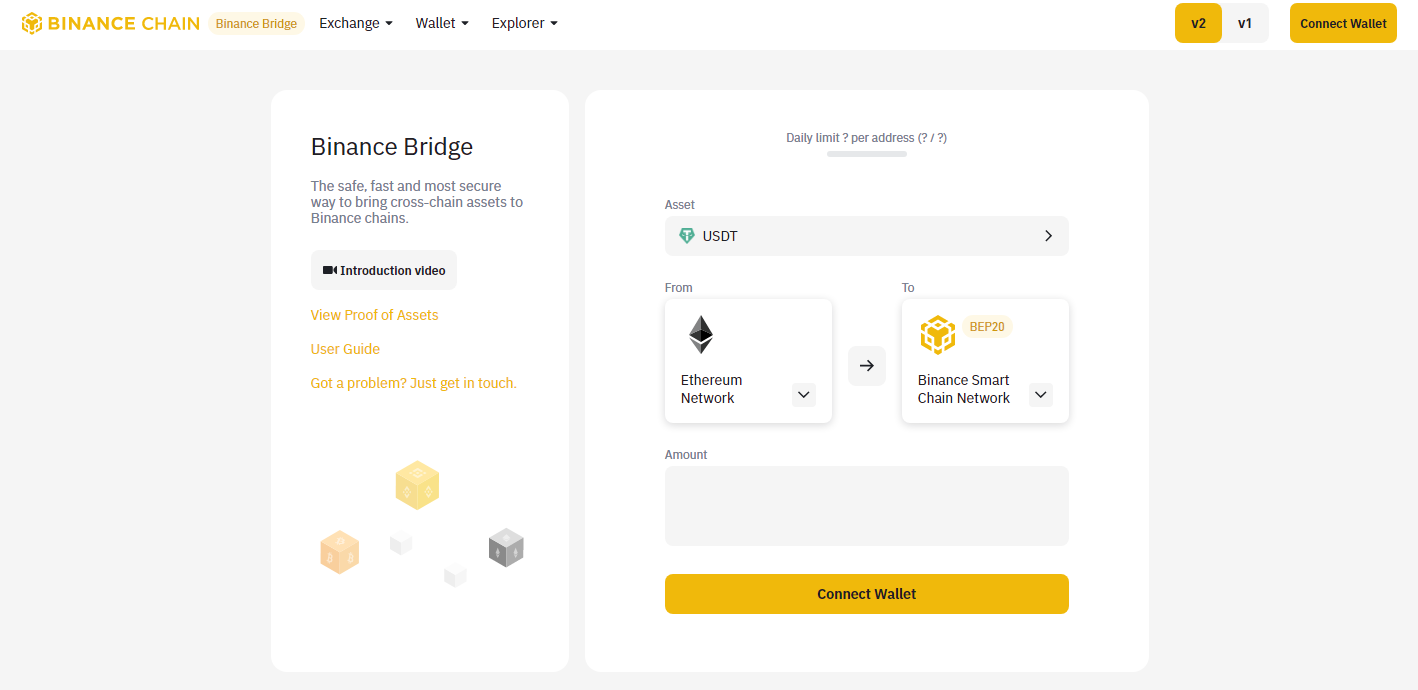Click the From label
Image resolution: width=1418 pixels, height=690 pixels.
click(679, 288)
